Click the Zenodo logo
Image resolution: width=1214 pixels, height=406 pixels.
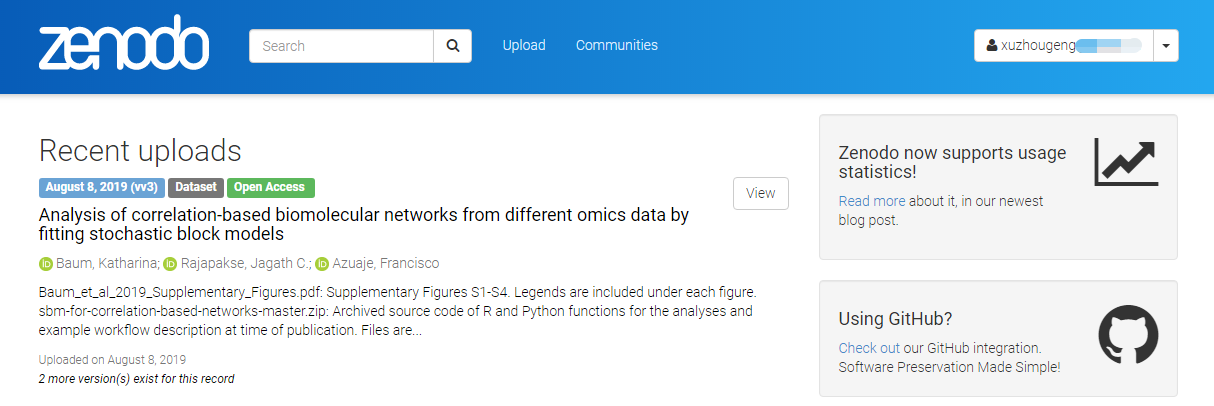[x=124, y=44]
